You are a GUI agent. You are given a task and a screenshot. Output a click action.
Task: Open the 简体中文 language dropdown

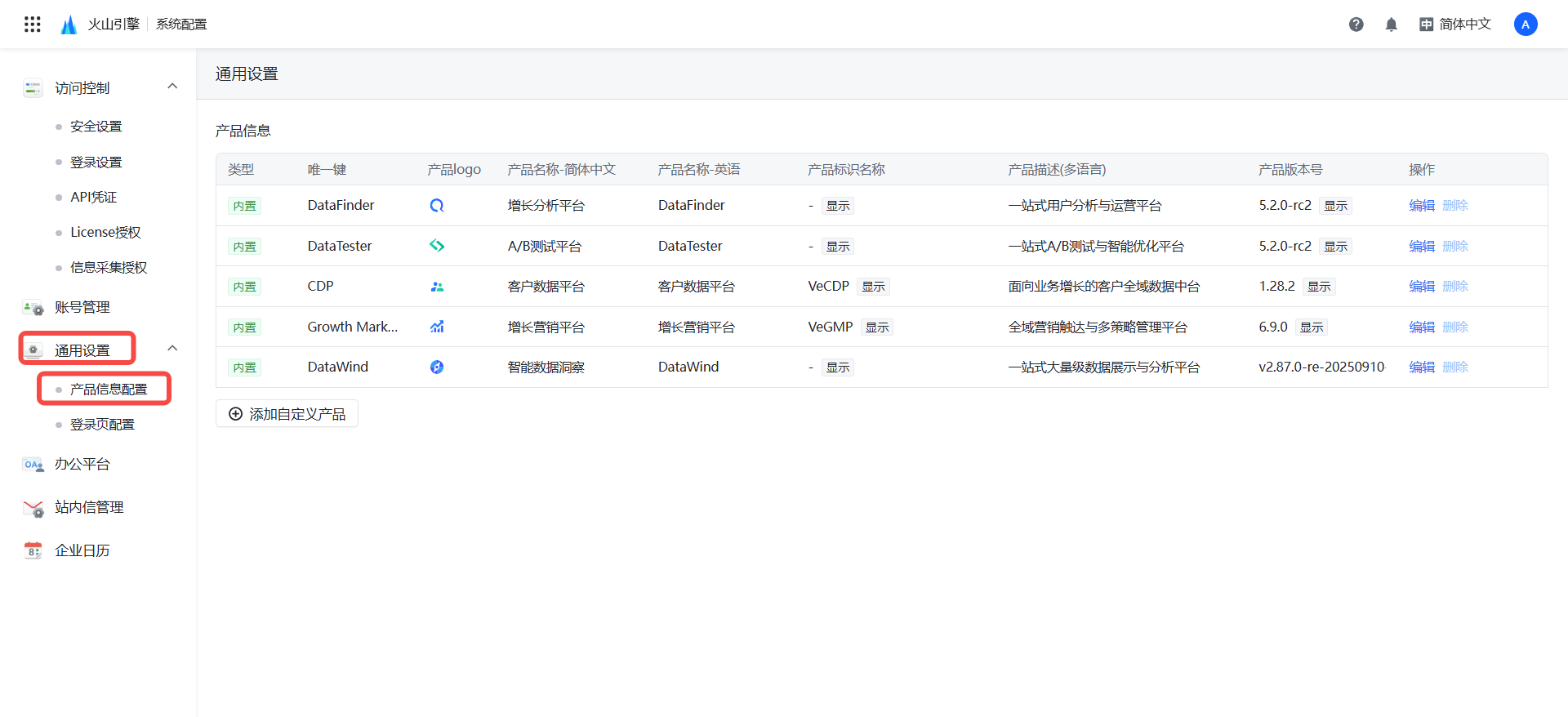[1455, 24]
